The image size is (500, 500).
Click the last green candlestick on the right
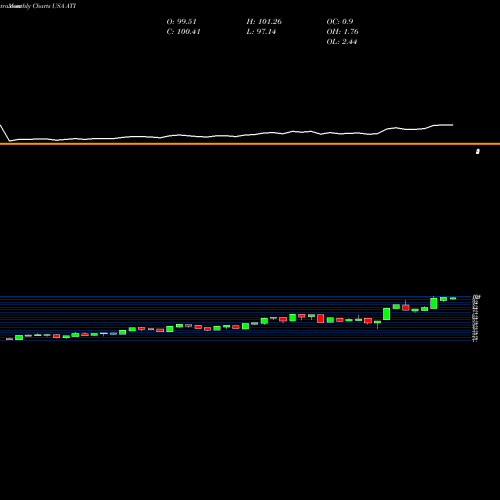453,298
